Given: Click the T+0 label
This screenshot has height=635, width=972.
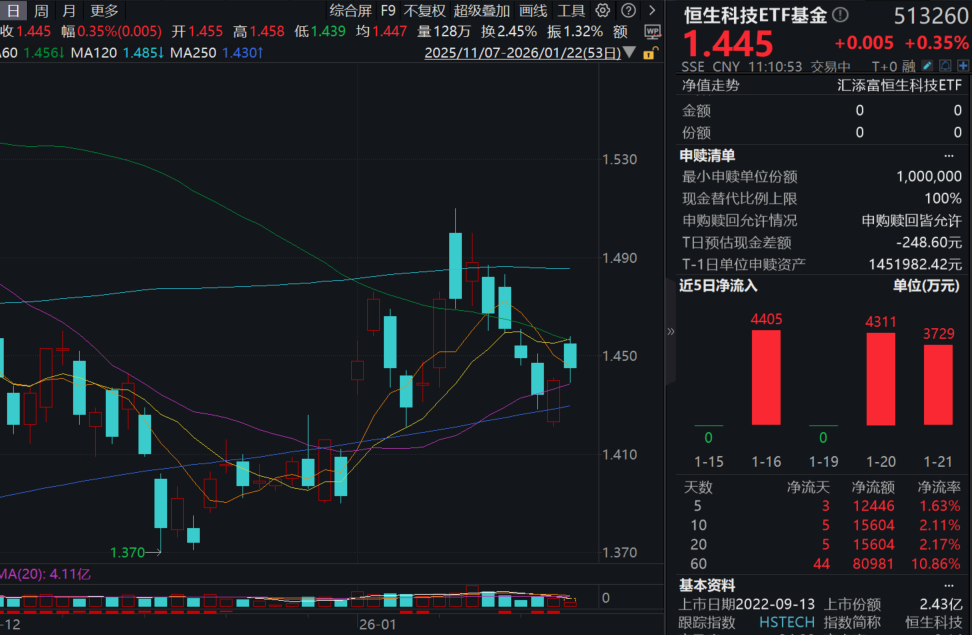Looking at the screenshot, I should [885, 66].
